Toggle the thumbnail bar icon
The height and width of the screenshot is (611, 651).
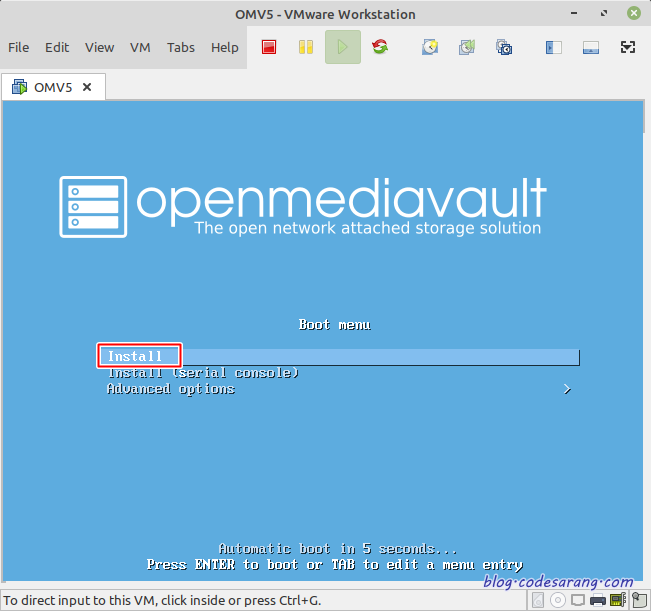pyautogui.click(x=590, y=47)
